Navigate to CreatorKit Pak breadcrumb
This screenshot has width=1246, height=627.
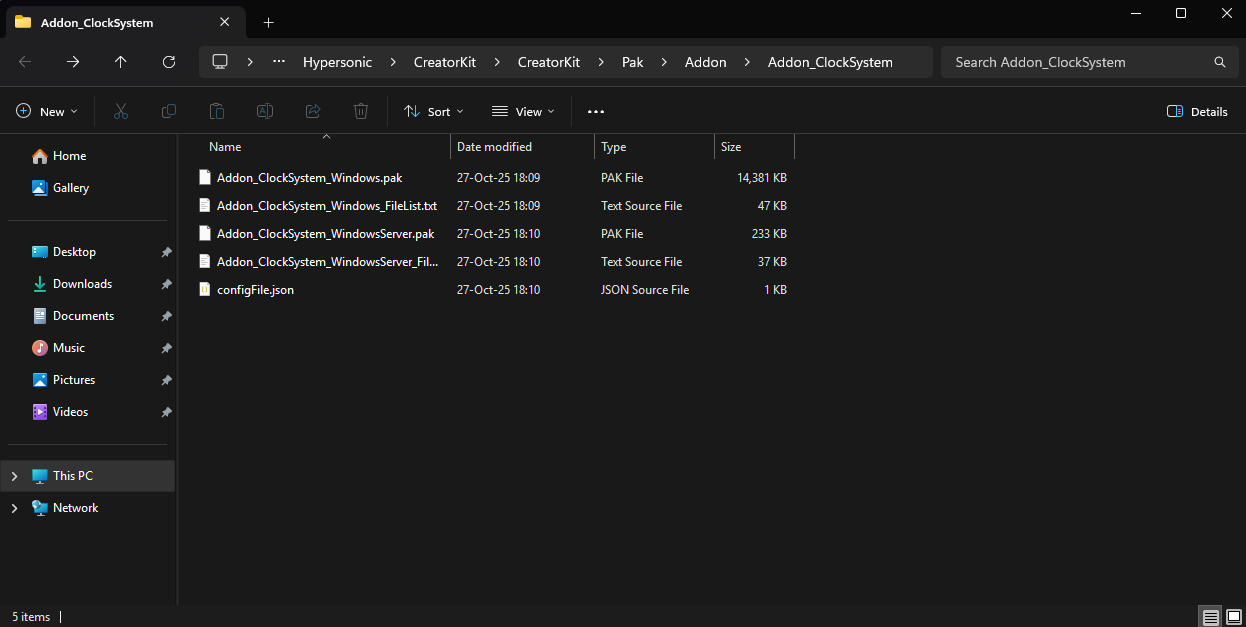click(632, 62)
